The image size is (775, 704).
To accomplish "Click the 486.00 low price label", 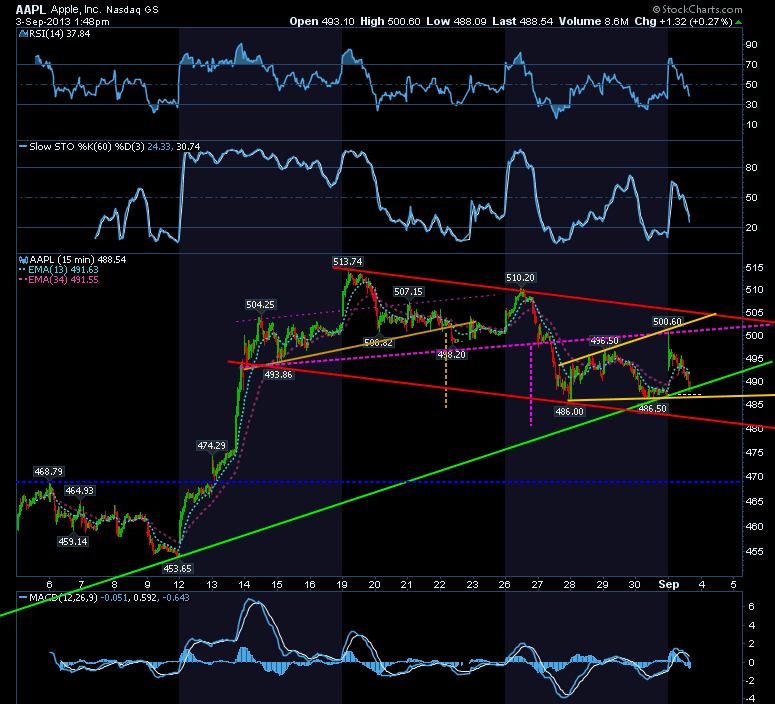I will click(x=569, y=411).
